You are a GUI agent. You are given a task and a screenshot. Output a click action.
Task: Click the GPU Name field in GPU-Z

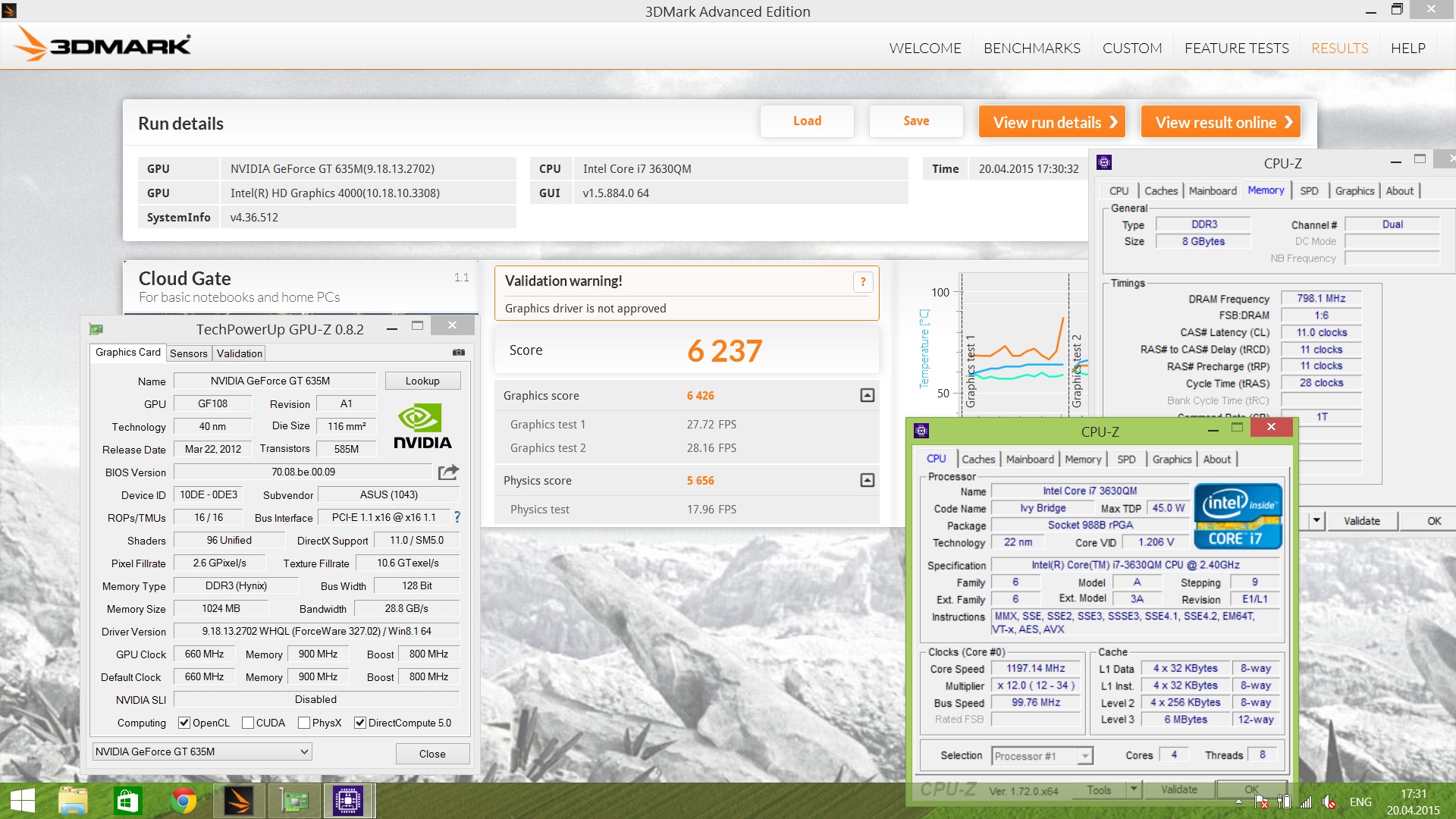(275, 381)
